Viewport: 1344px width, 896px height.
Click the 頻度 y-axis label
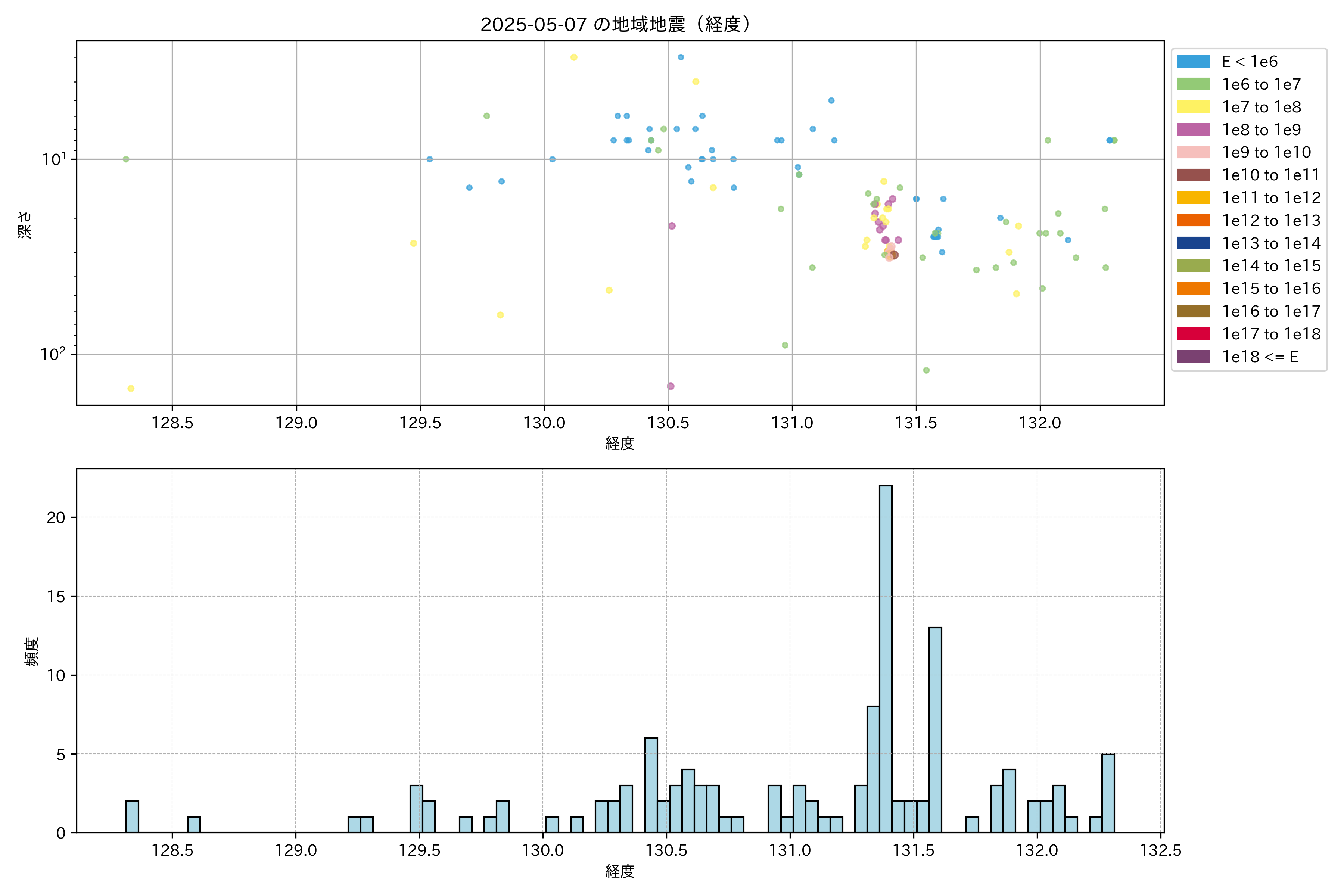pyautogui.click(x=32, y=651)
